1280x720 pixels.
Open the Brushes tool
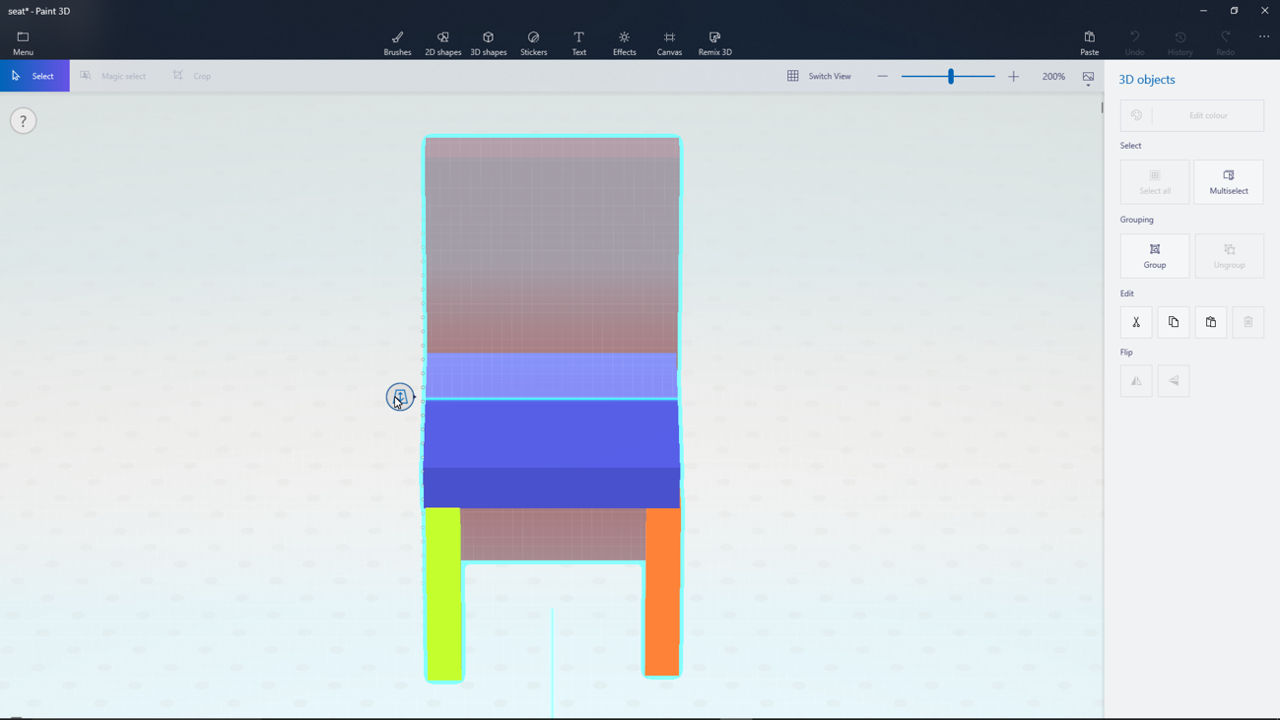(x=397, y=43)
